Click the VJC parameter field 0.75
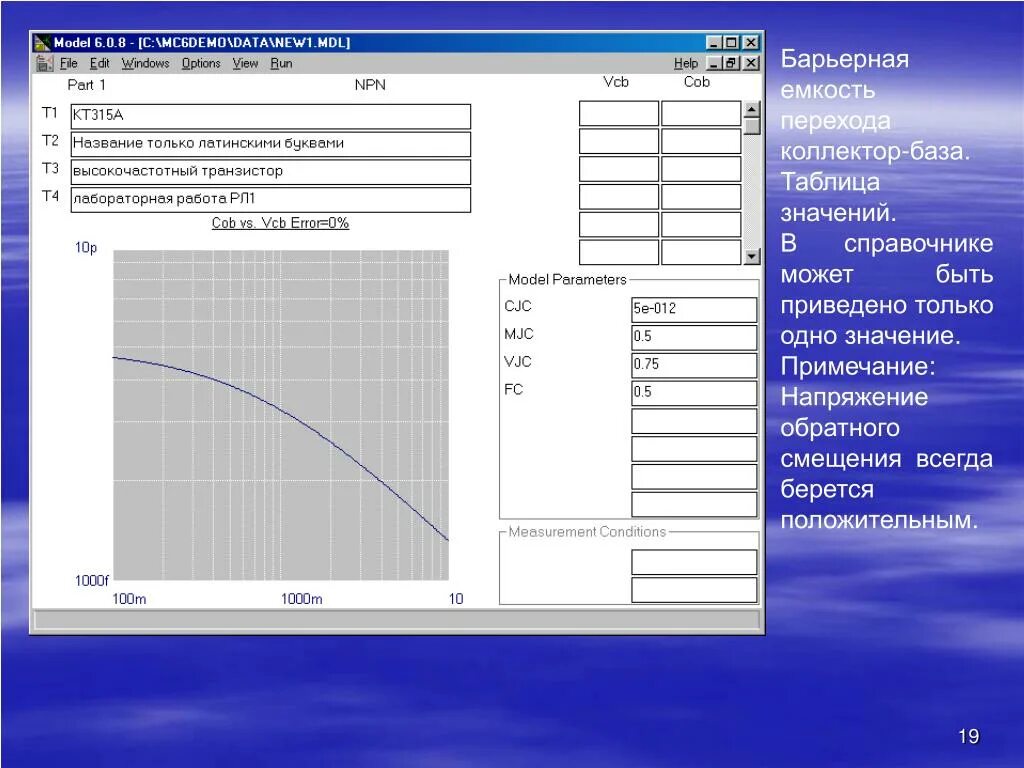This screenshot has height=768, width=1024. pyautogui.click(x=694, y=365)
